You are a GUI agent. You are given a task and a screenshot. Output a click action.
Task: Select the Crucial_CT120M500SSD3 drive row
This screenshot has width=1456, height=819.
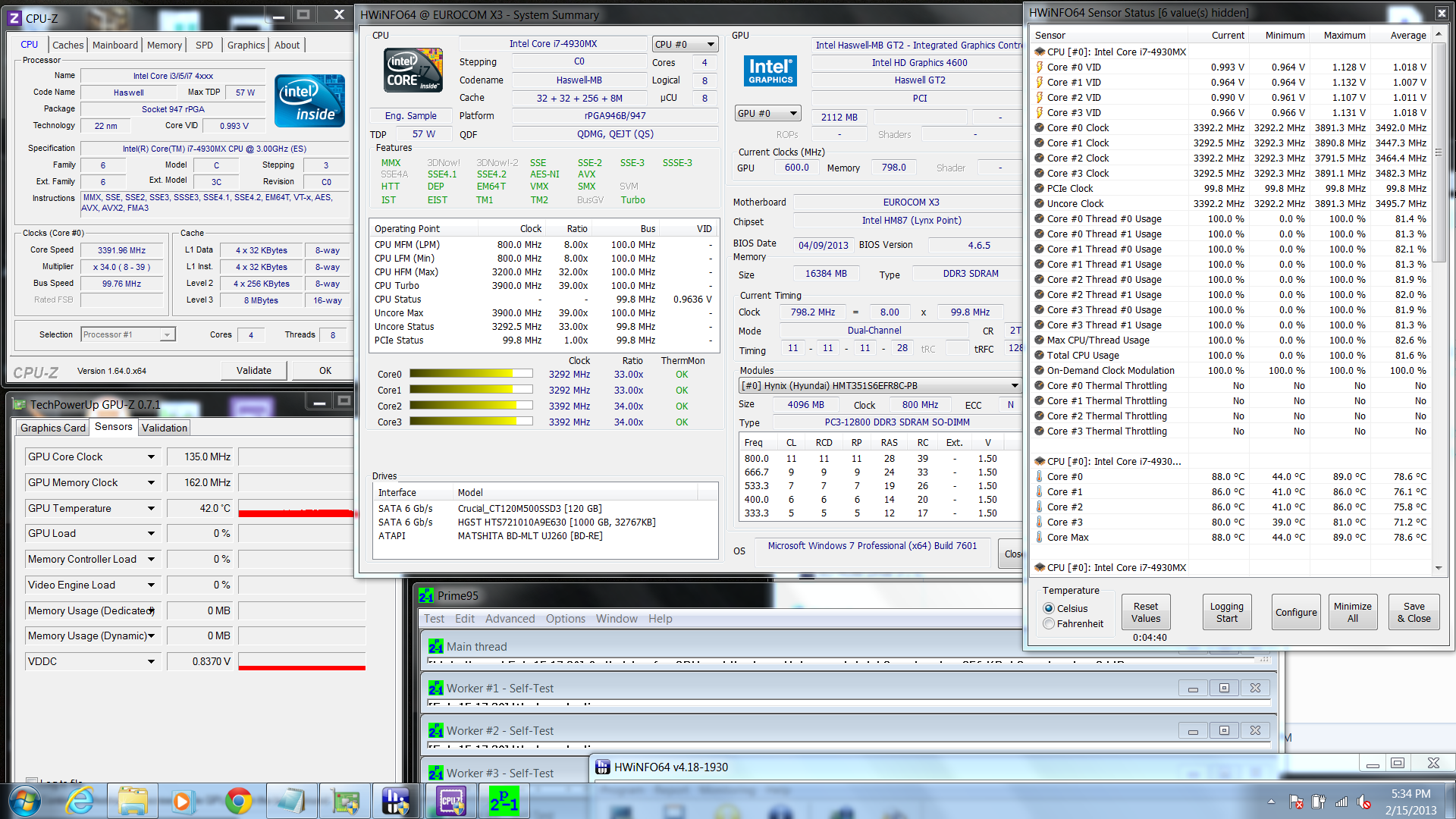545,509
